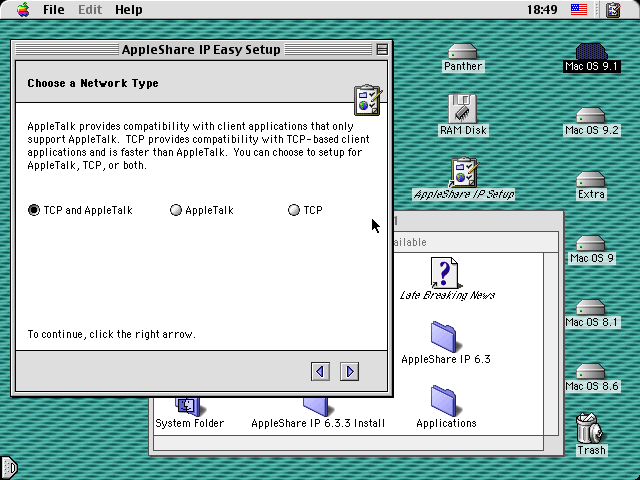Click the setup clipboard icon in the header
The image size is (640, 480).
(369, 100)
